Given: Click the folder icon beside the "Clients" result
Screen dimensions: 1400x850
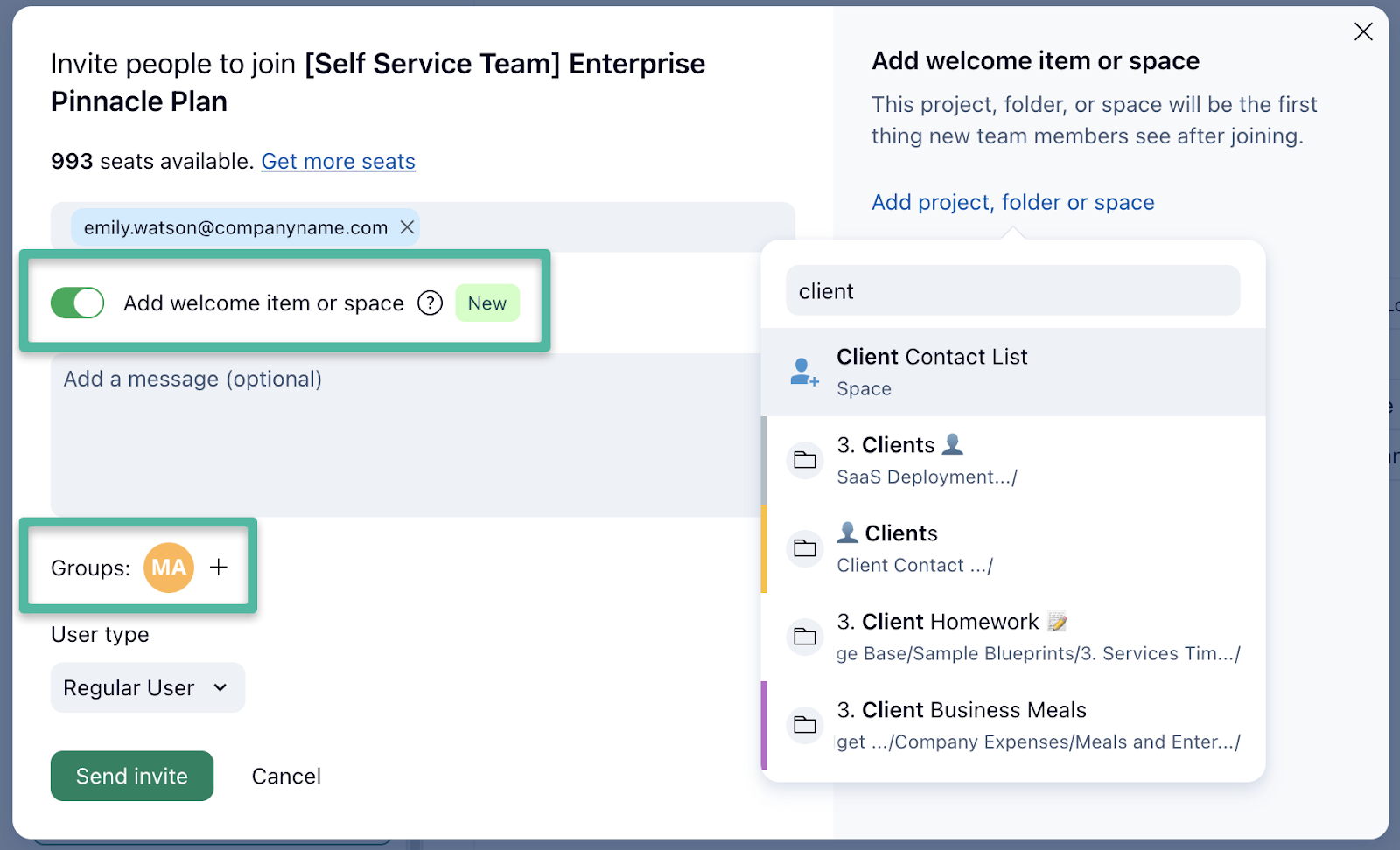Looking at the screenshot, I should click(x=804, y=548).
